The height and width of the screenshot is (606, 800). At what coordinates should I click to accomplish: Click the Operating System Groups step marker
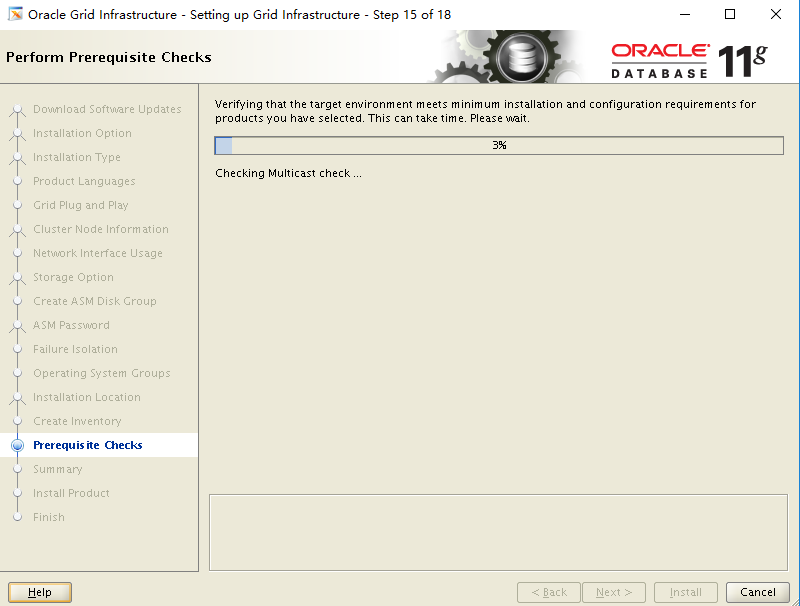tap(17, 373)
